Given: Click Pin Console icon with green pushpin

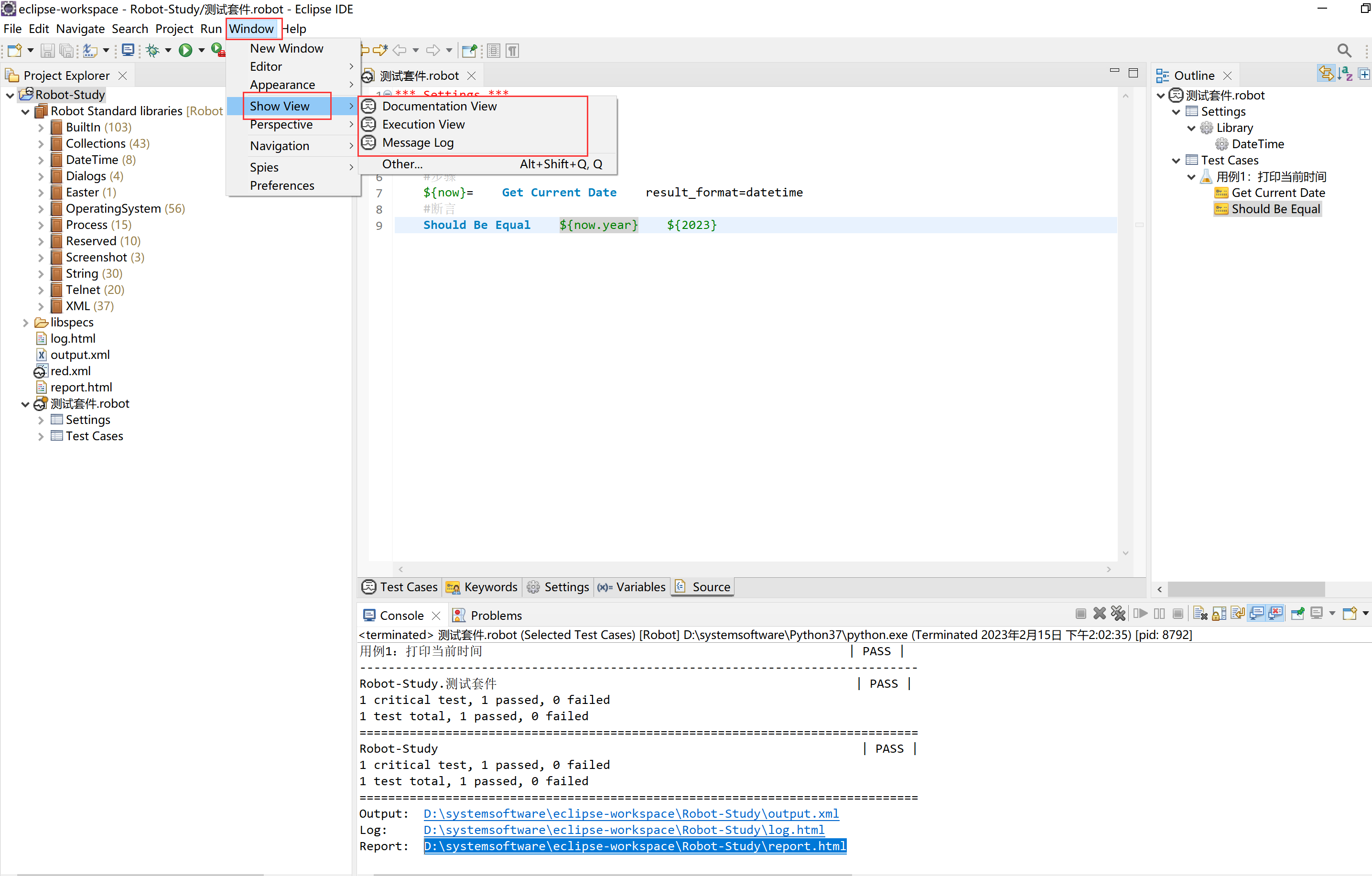Looking at the screenshot, I should (x=1297, y=613).
